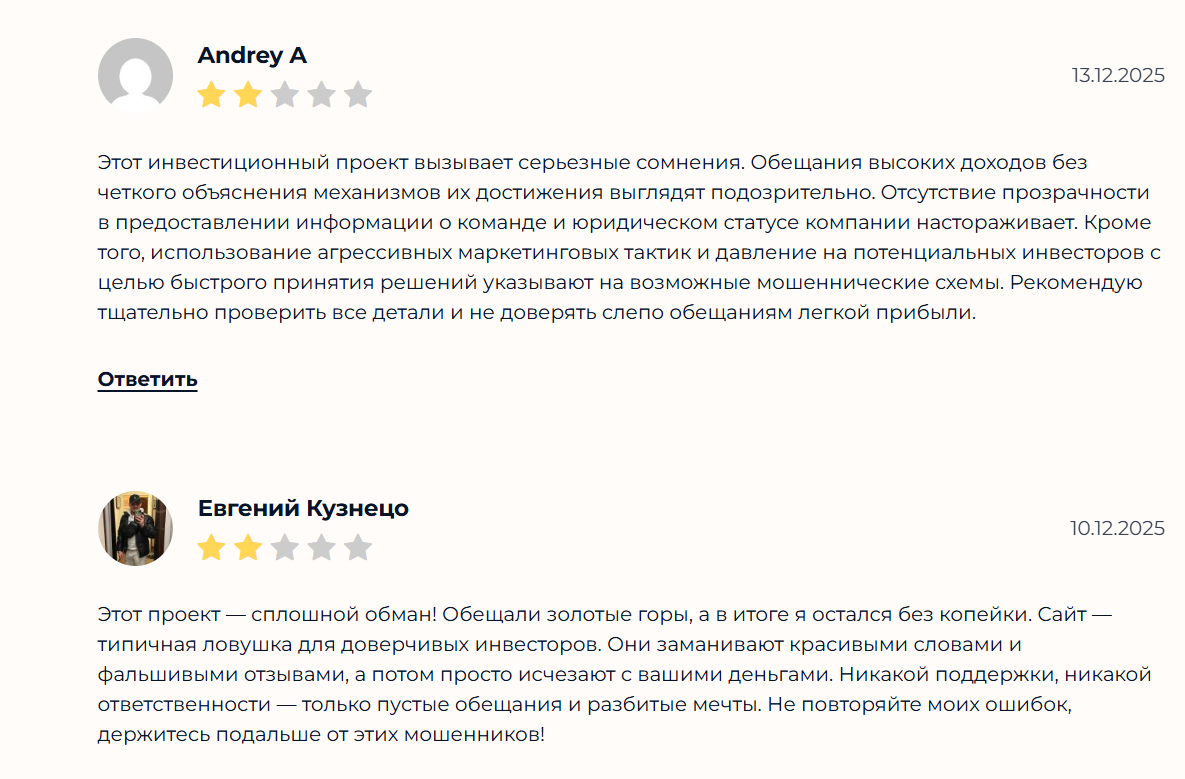Image resolution: width=1185 pixels, height=779 pixels.
Task: Click second star in Евгений Кузнецо's rating
Action: [248, 548]
